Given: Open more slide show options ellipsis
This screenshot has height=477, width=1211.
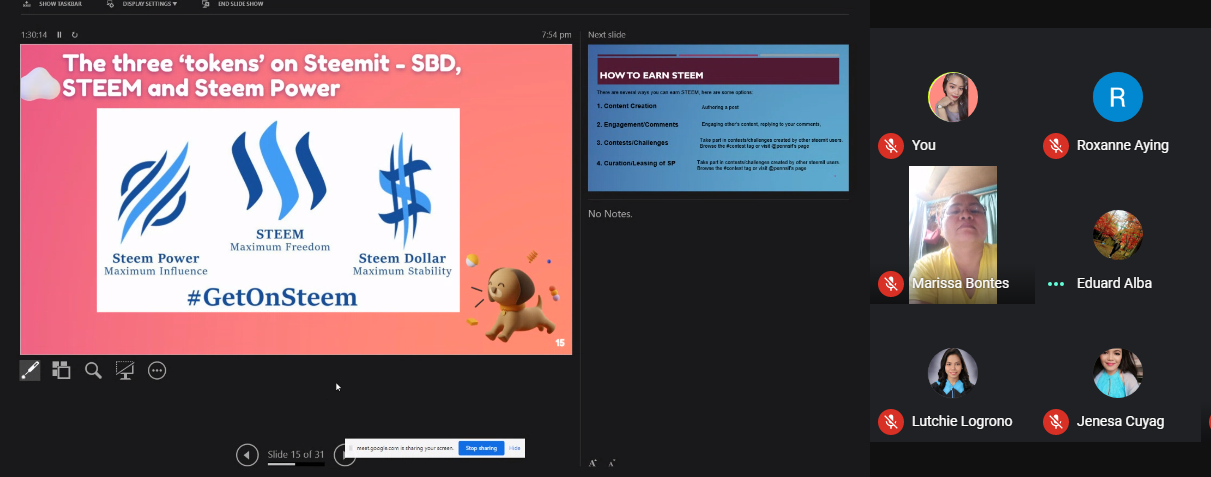Looking at the screenshot, I should click(x=157, y=370).
